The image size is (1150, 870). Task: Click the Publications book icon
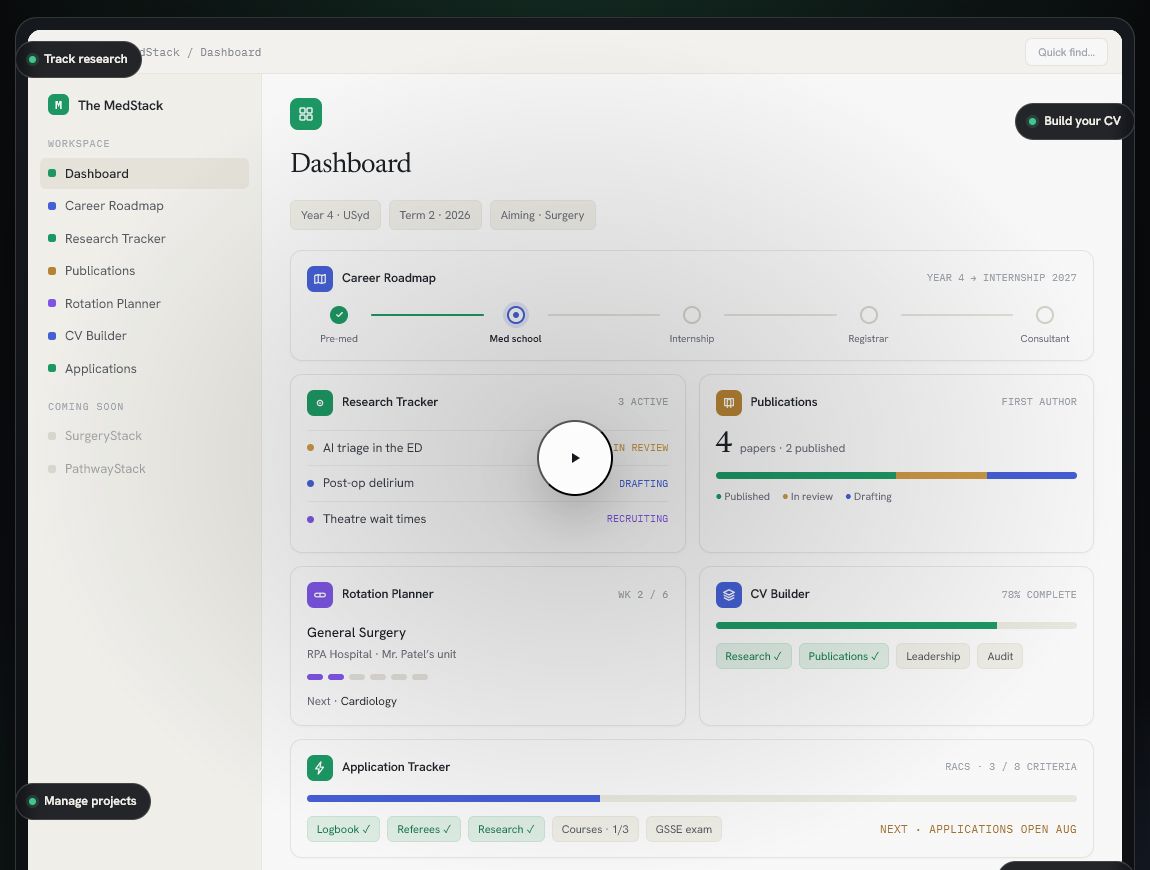(728, 403)
